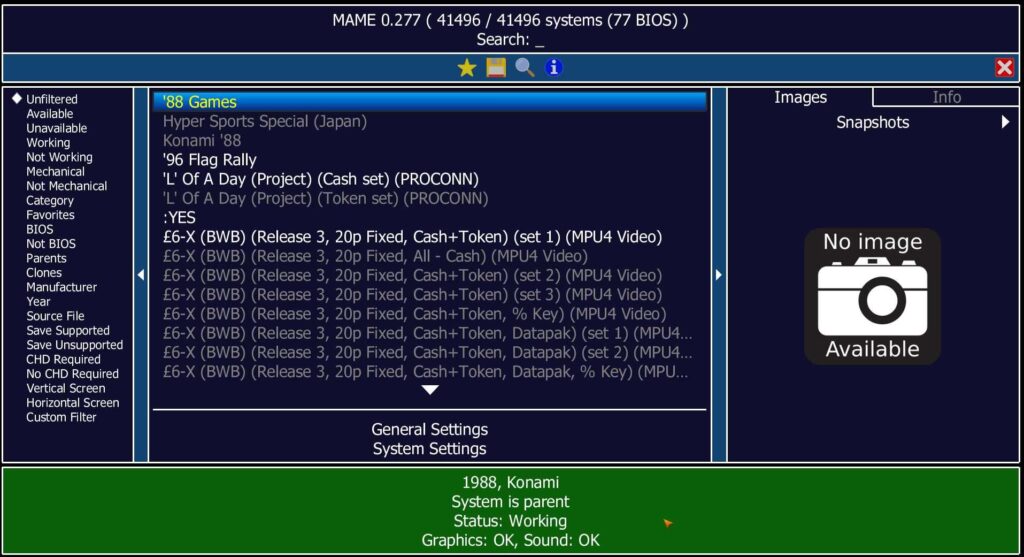
Task: Choose the CHD Required filter
Action: tap(63, 359)
